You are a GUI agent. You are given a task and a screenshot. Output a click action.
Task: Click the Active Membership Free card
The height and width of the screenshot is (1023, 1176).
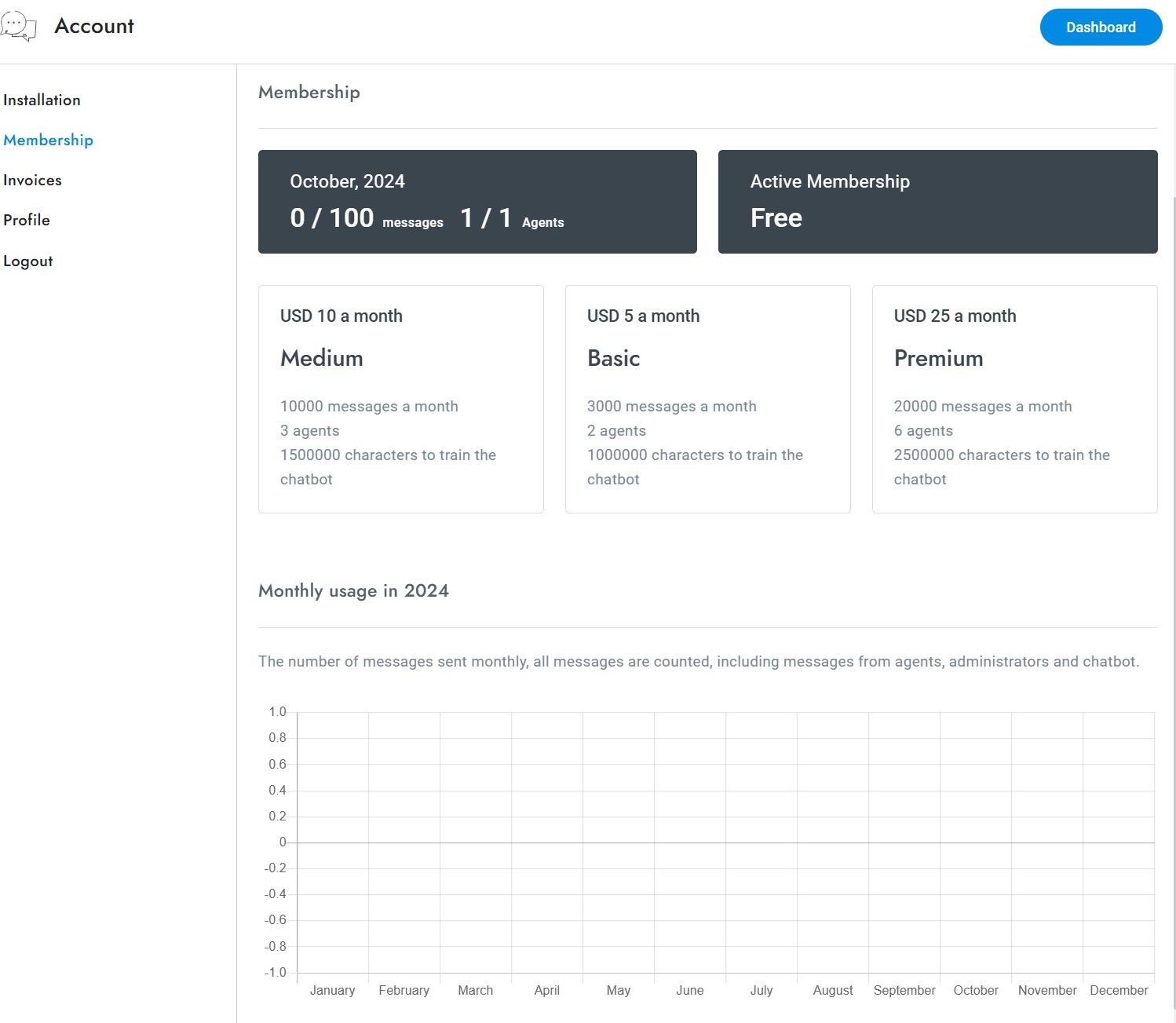(x=937, y=201)
